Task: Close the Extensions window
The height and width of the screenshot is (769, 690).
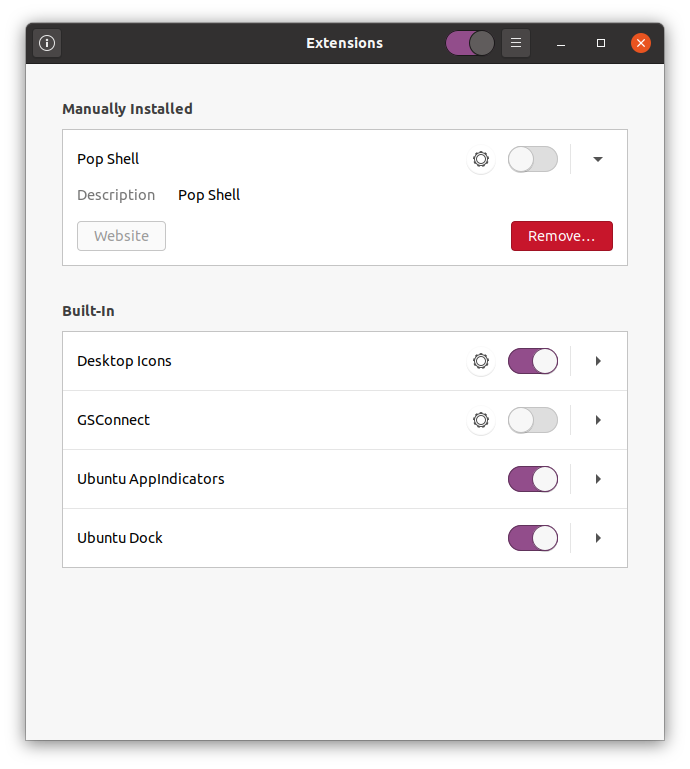Action: [640, 43]
